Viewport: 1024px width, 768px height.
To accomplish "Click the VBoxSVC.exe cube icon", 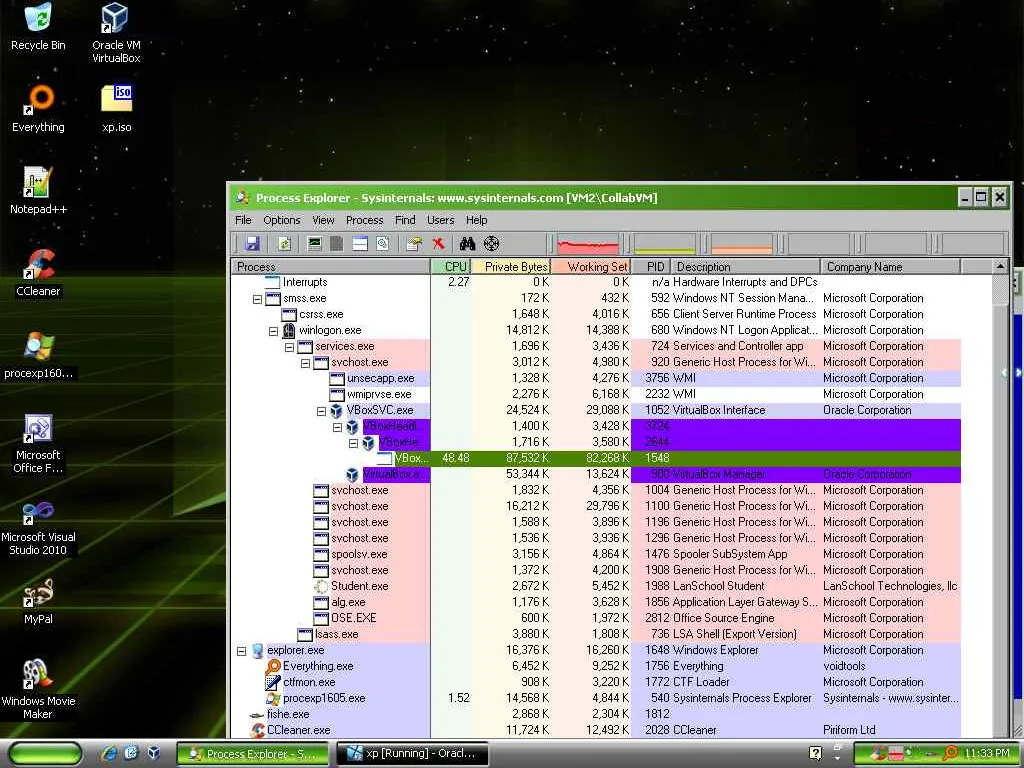I will click(336, 411).
